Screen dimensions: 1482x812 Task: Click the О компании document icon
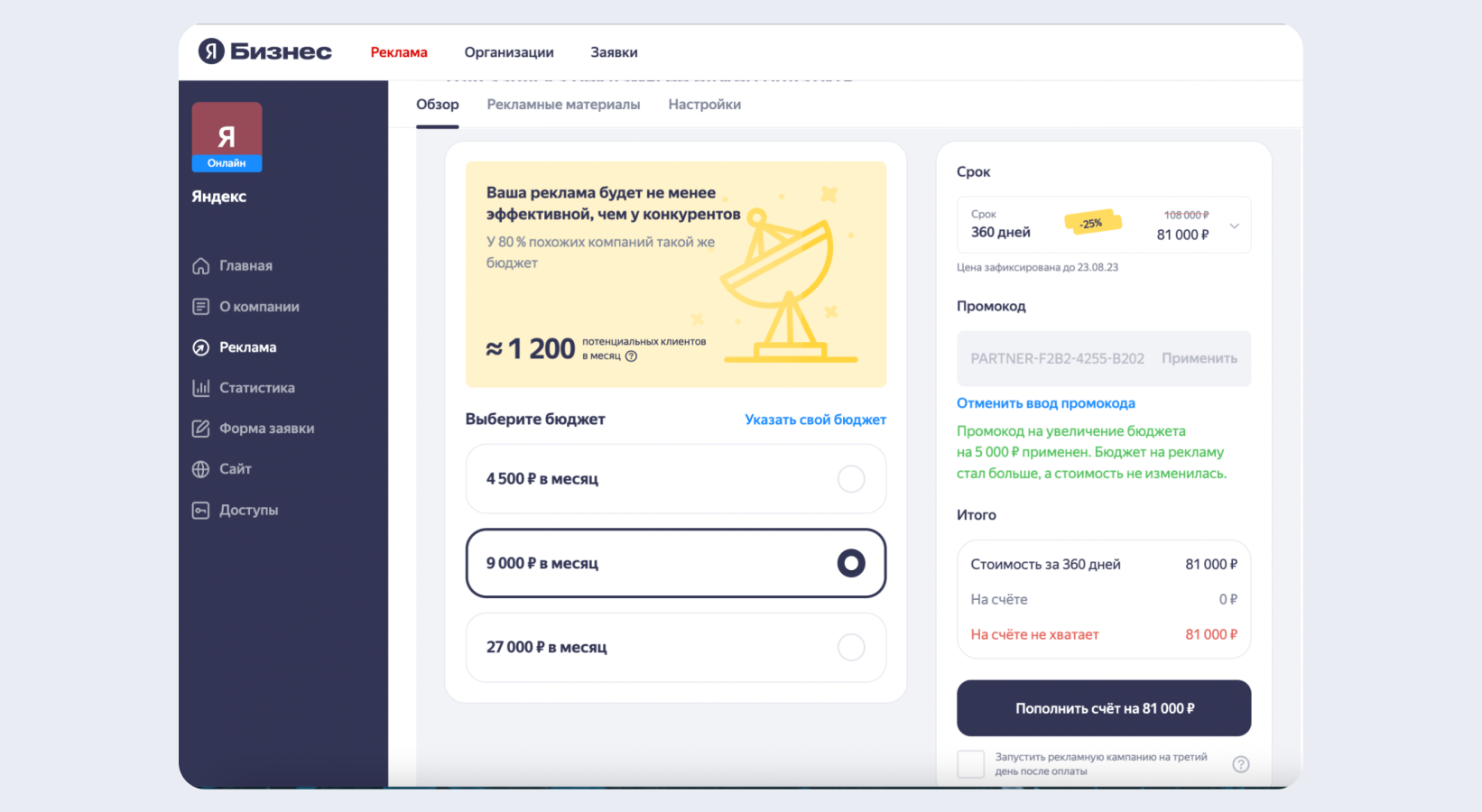point(200,307)
